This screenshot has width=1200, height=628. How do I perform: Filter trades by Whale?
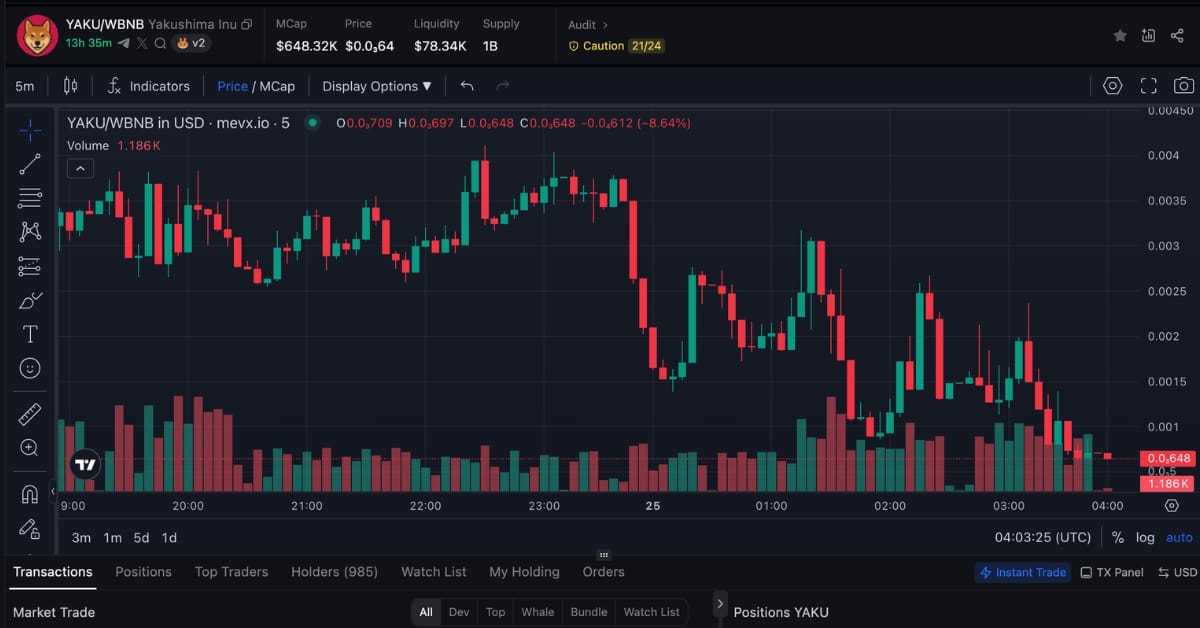pyautogui.click(x=537, y=612)
